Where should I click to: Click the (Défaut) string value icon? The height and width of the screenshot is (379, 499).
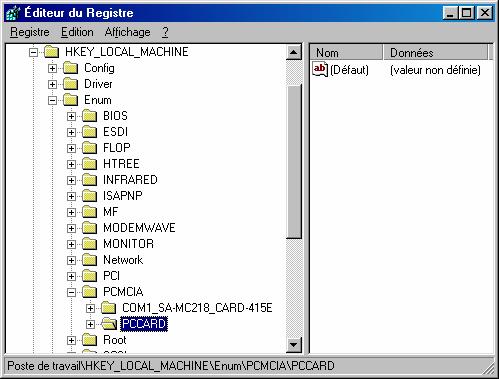click(320, 69)
